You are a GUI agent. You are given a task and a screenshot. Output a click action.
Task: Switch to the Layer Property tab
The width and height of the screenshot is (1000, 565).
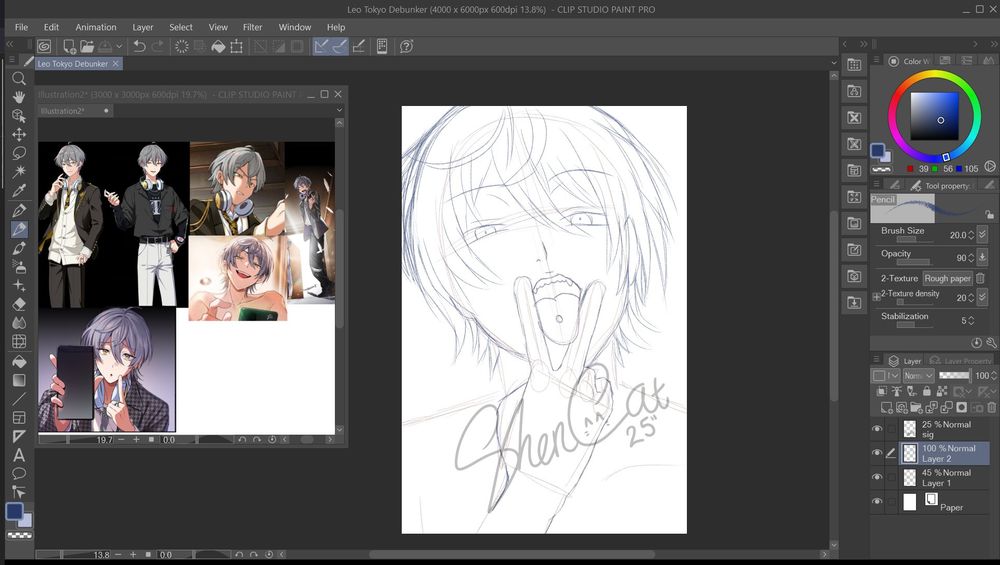click(x=960, y=361)
